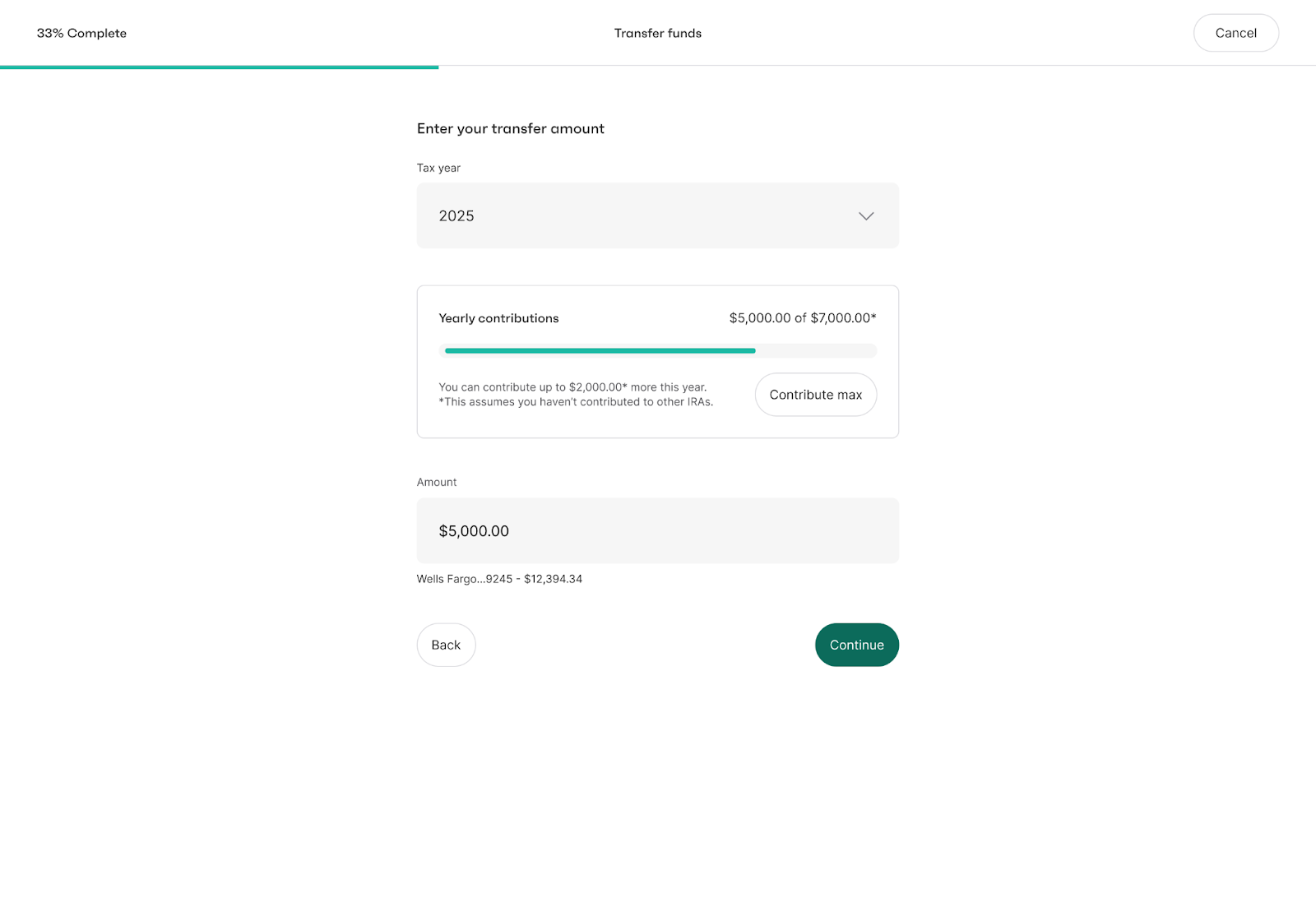
Task: Click the 'contribute up to $2,000.00' message
Action: (572, 387)
